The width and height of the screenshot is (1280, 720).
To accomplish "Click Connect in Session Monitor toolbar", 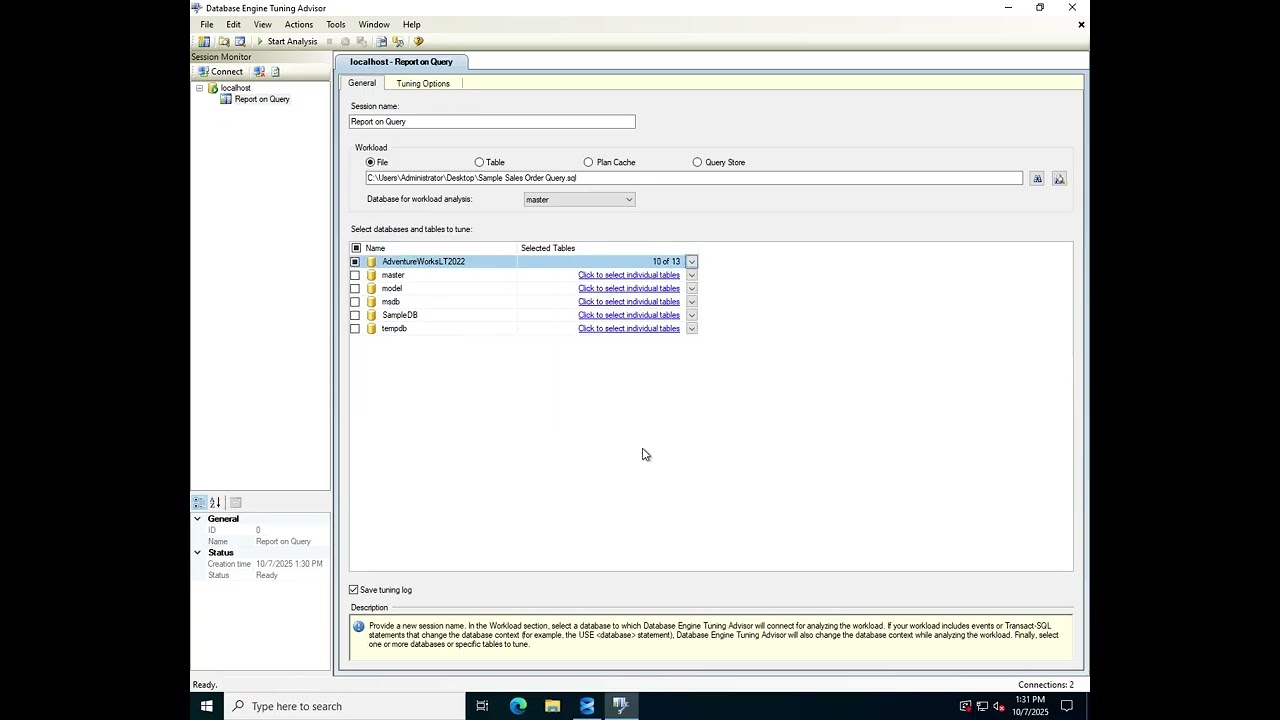I will 220,72.
